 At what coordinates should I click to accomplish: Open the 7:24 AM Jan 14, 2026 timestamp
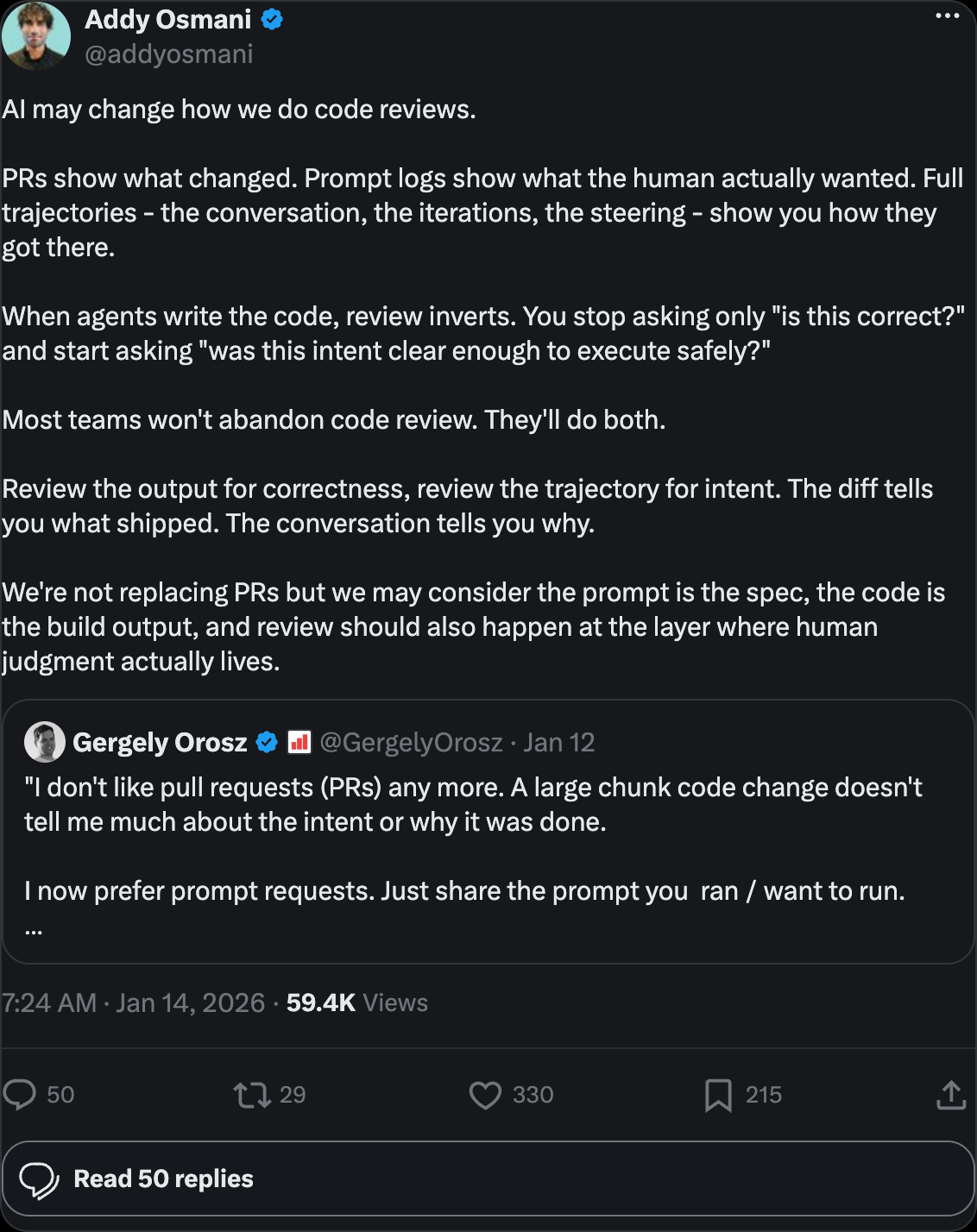(133, 1003)
